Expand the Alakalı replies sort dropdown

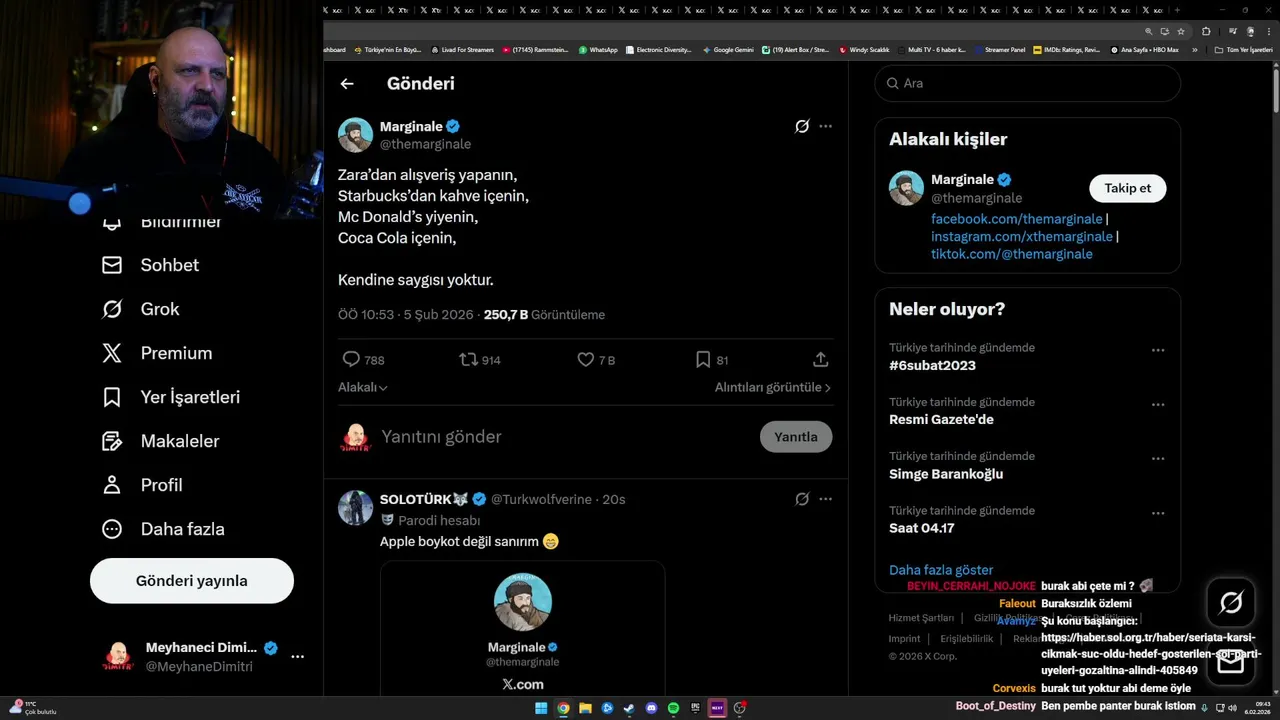363,387
